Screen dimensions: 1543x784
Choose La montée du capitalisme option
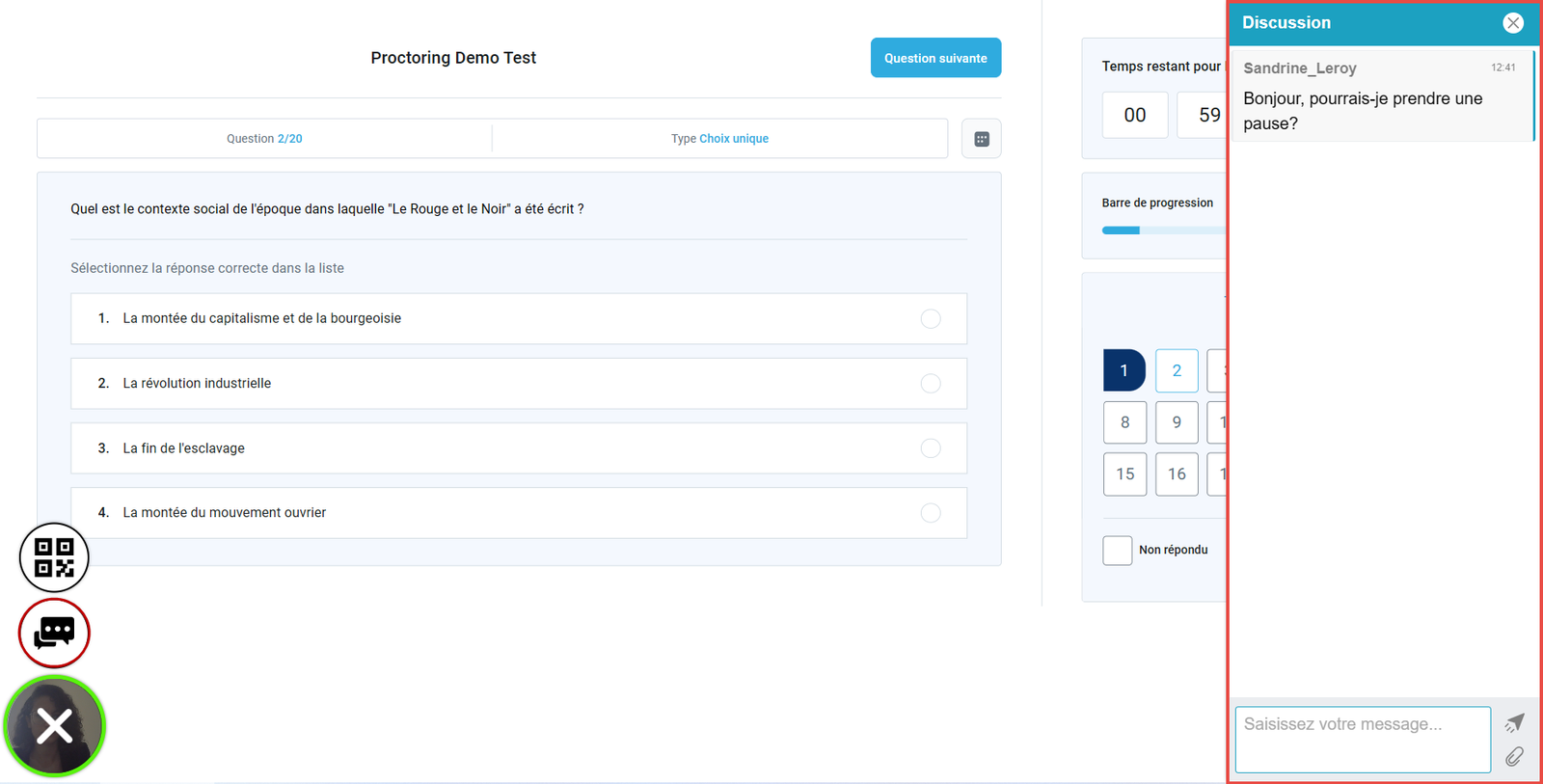(x=930, y=319)
